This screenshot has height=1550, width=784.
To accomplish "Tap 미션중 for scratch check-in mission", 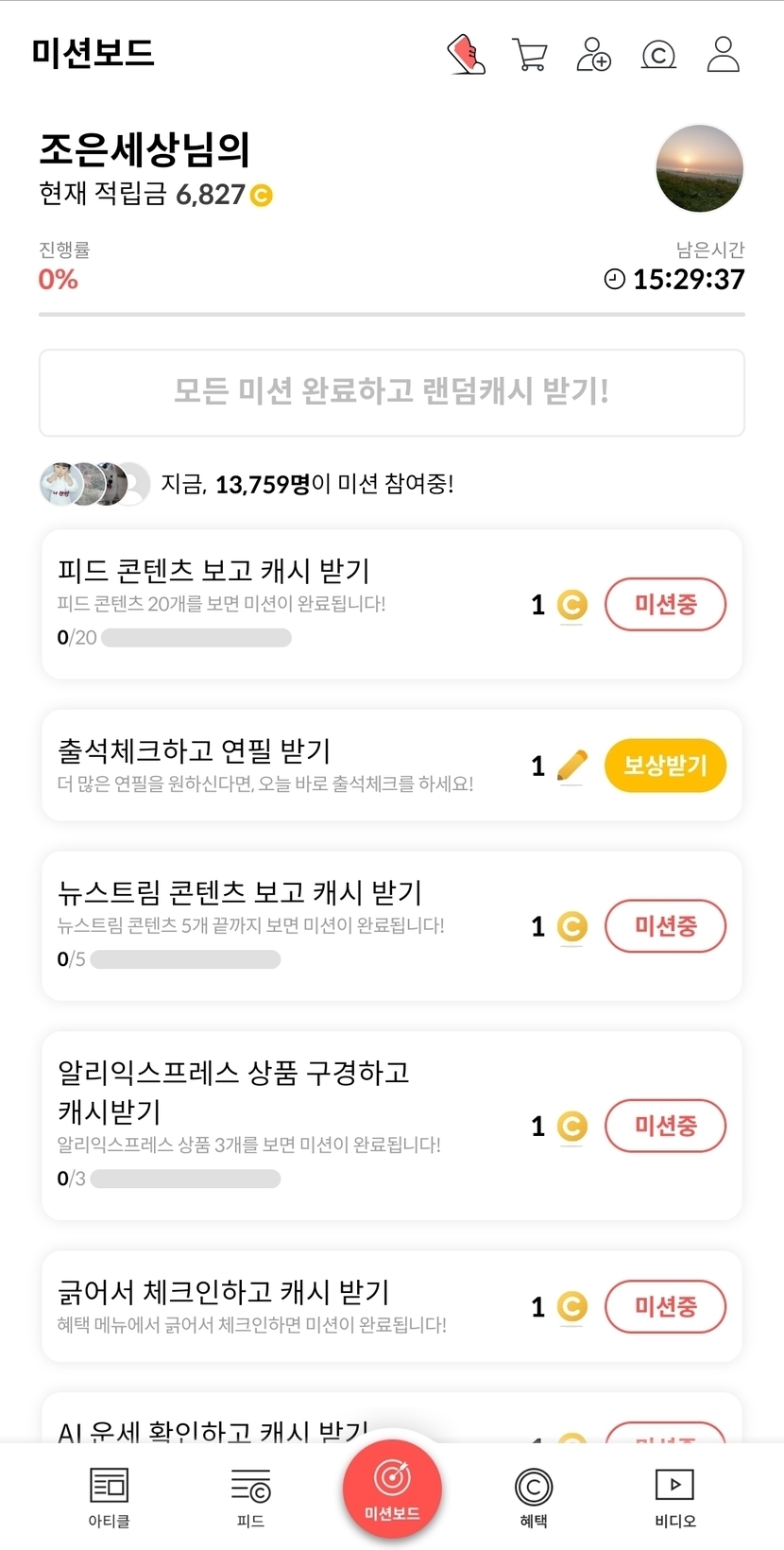I will [x=665, y=1307].
